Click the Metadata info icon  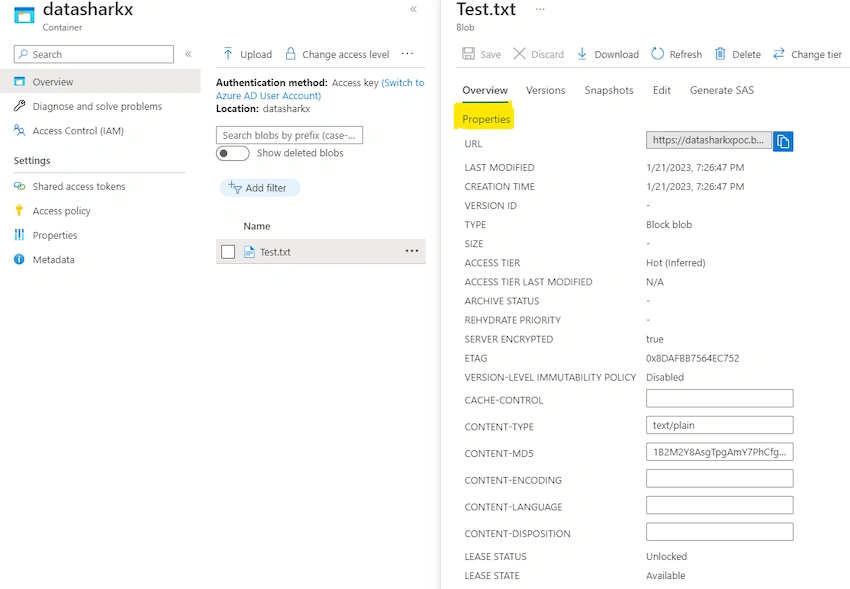pos(19,259)
